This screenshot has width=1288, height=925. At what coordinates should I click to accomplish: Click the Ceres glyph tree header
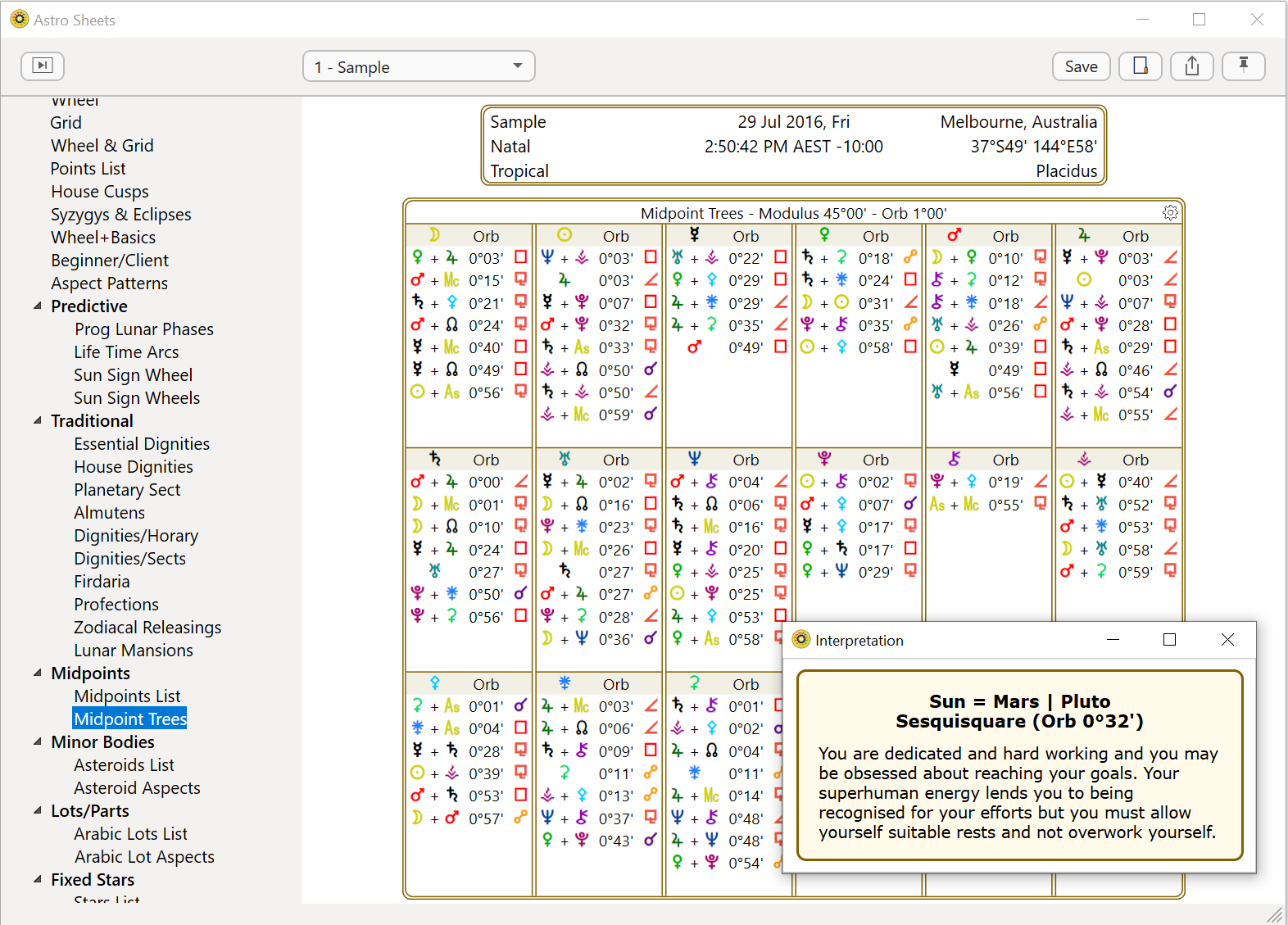pyautogui.click(x=695, y=683)
